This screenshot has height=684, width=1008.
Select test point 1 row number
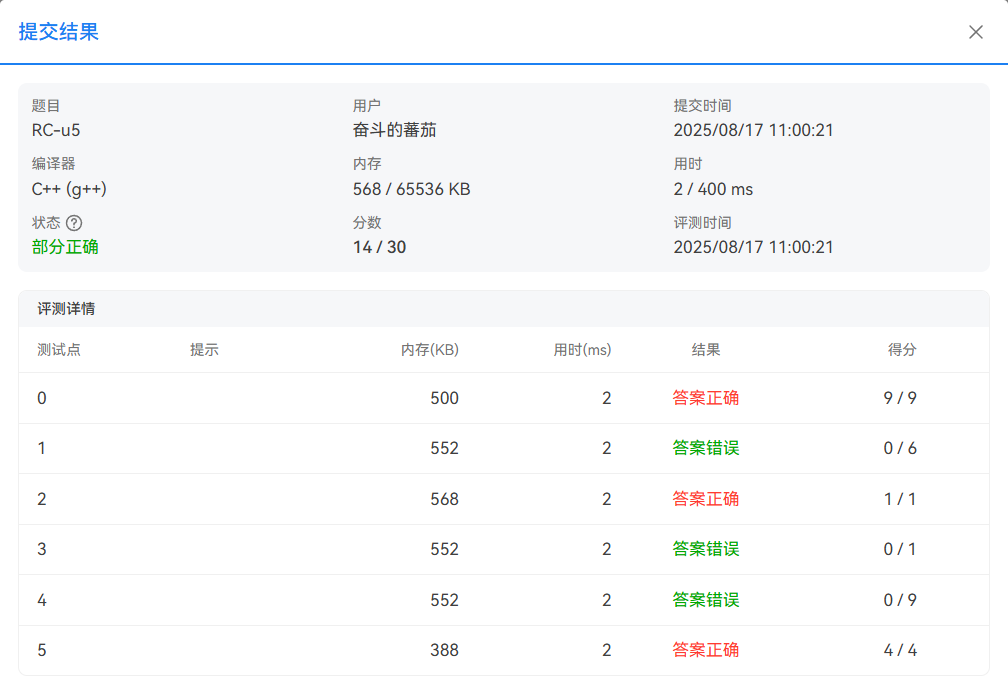[x=42, y=448]
